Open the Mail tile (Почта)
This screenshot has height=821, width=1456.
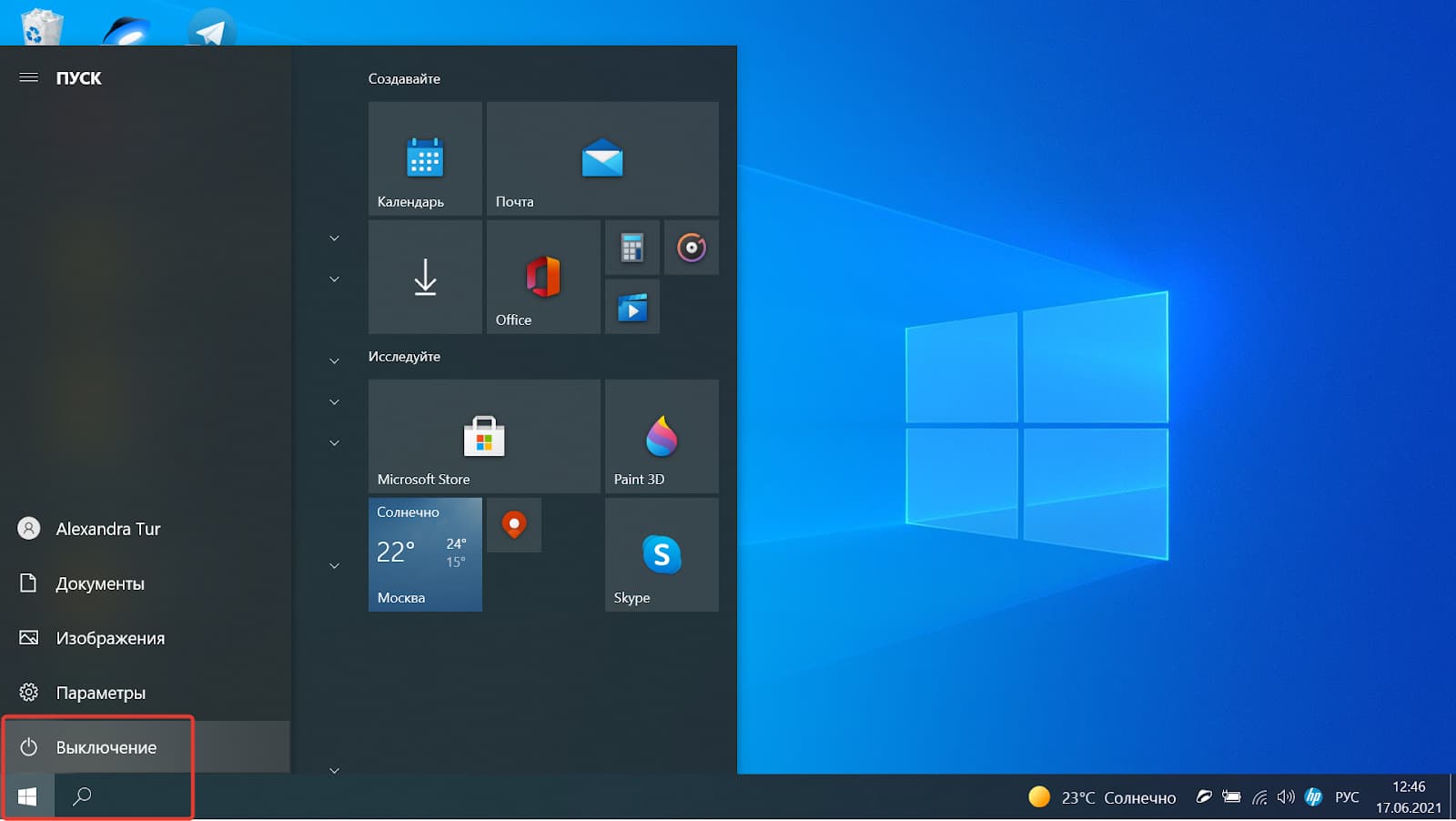(602, 158)
